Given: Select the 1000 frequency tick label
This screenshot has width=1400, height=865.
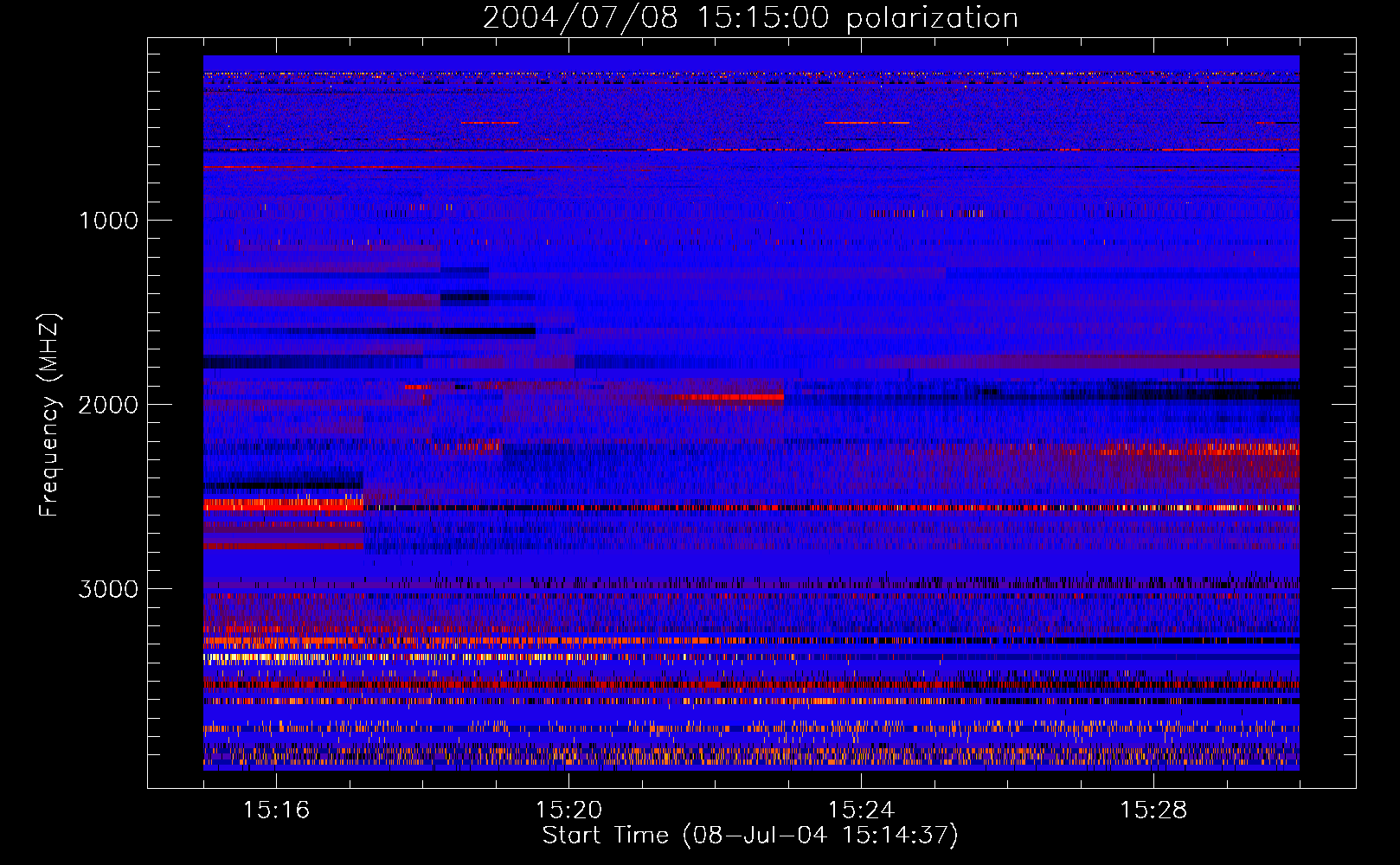Looking at the screenshot, I should tap(109, 221).
